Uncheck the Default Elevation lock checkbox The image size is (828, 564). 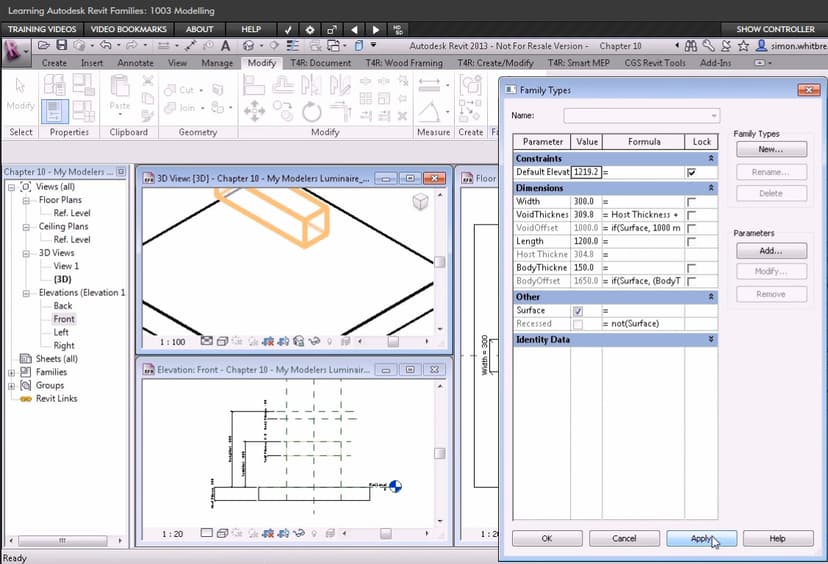(x=691, y=172)
